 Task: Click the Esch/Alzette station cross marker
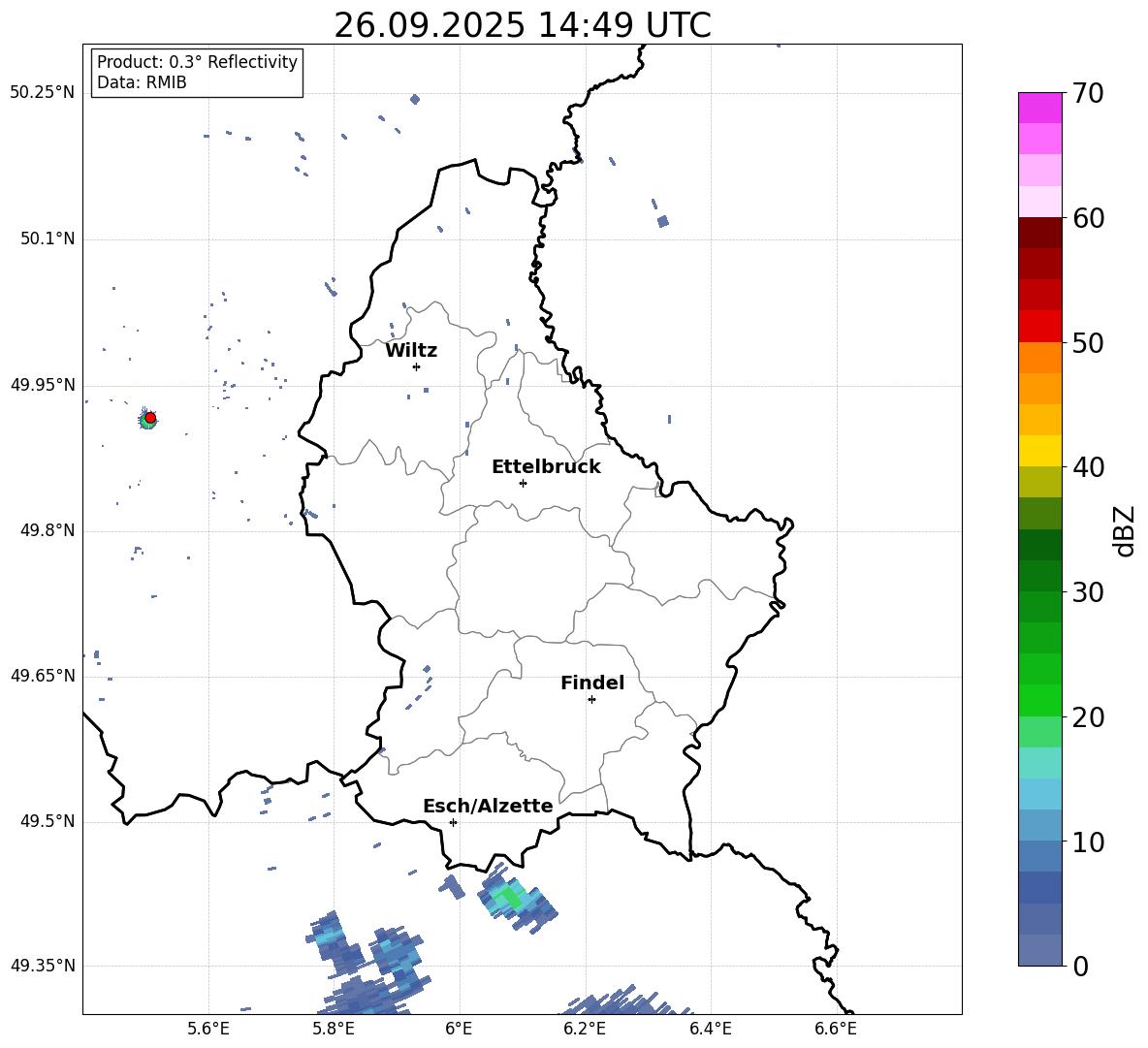(453, 822)
